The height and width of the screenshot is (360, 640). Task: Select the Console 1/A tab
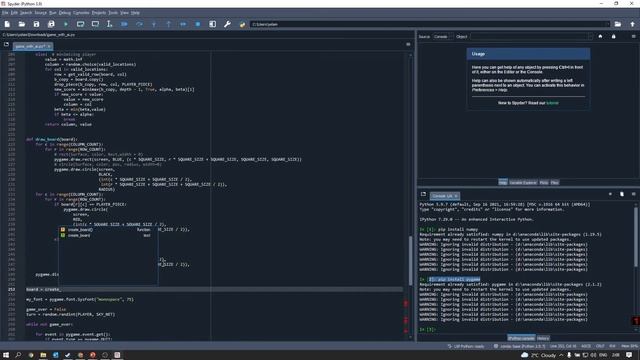[x=444, y=196]
